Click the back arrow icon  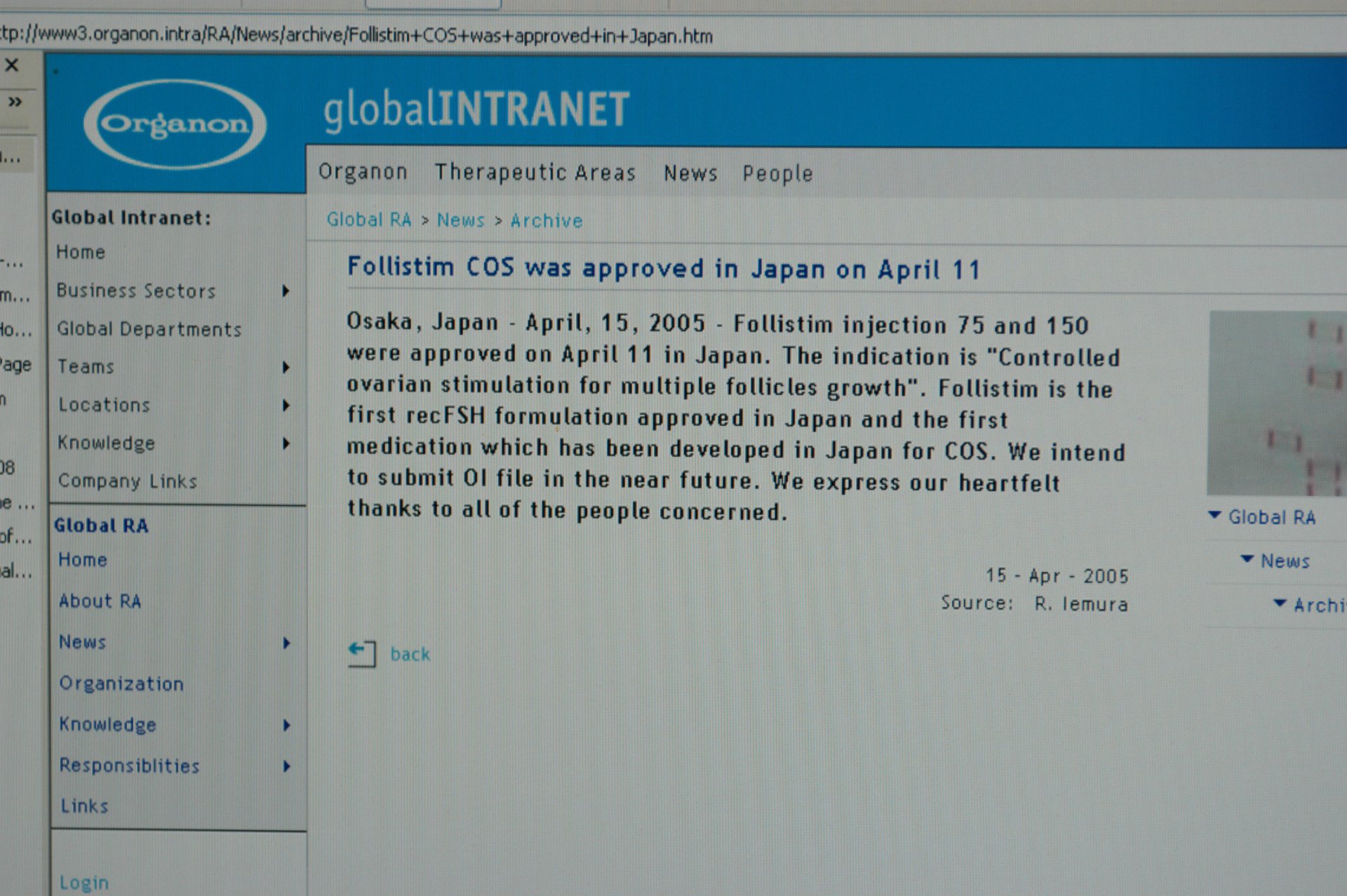click(x=361, y=653)
